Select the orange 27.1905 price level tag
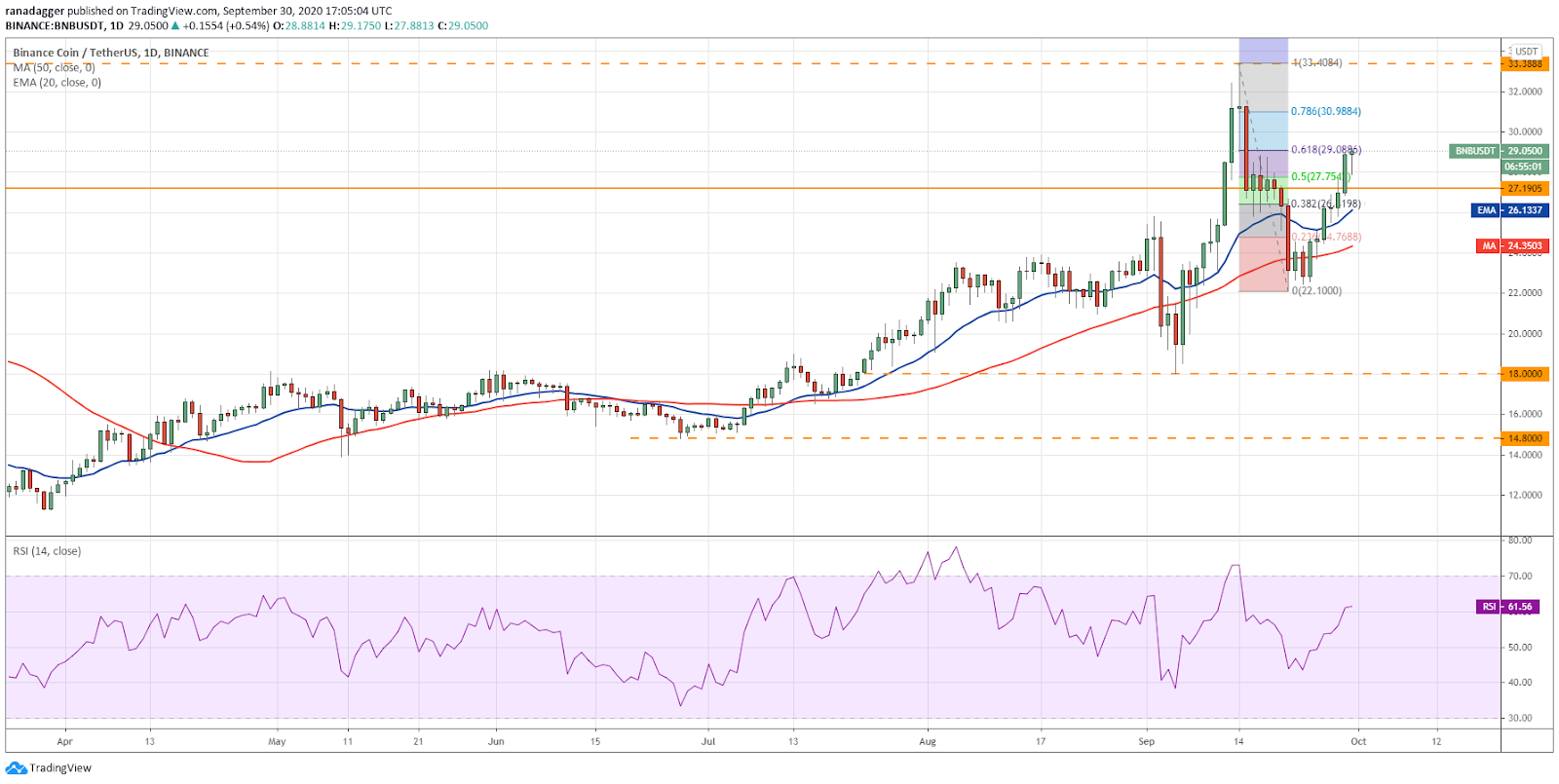Image resolution: width=1559 pixels, height=784 pixels. coord(1525,188)
